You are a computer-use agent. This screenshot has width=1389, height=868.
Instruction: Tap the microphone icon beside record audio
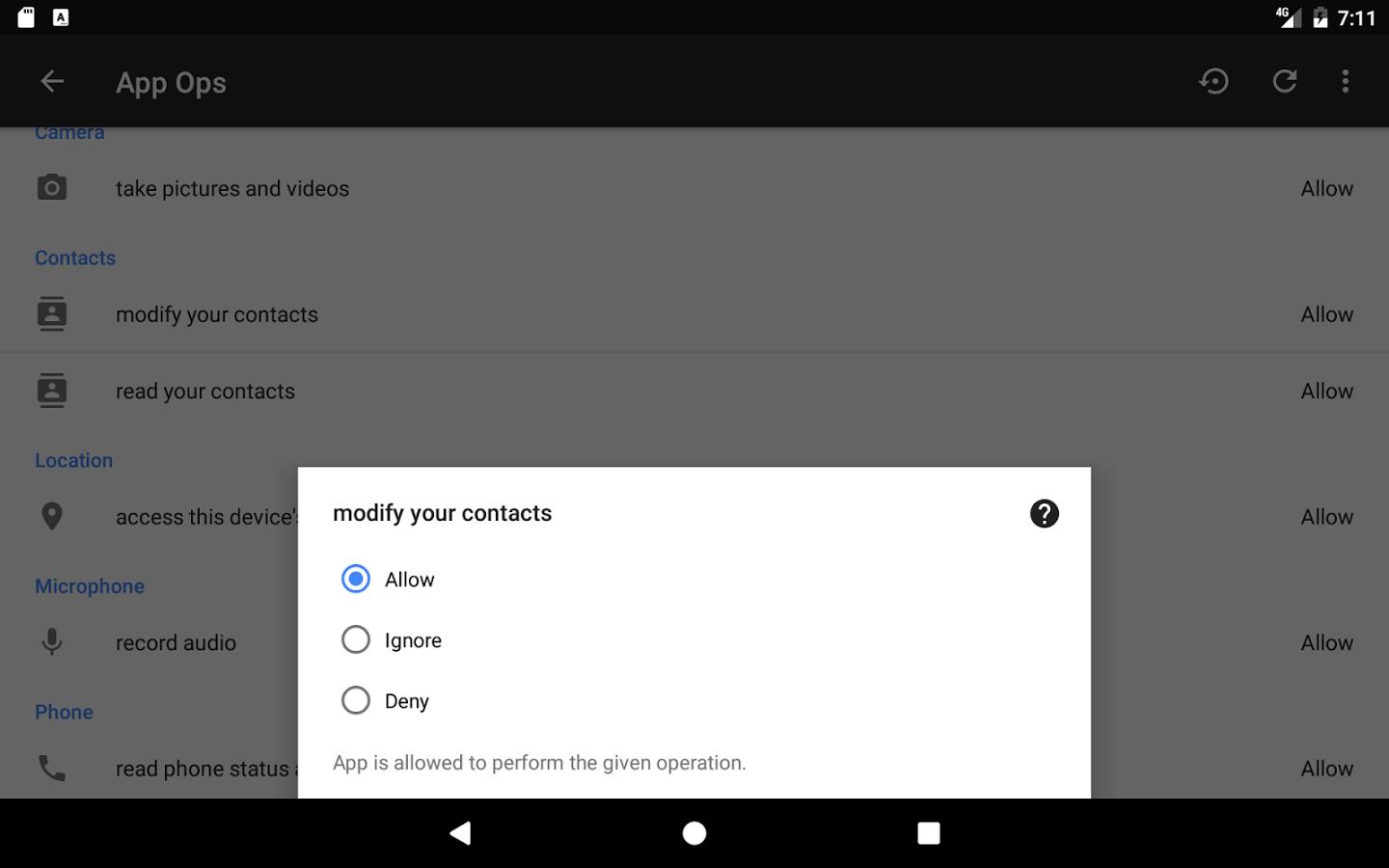52,642
